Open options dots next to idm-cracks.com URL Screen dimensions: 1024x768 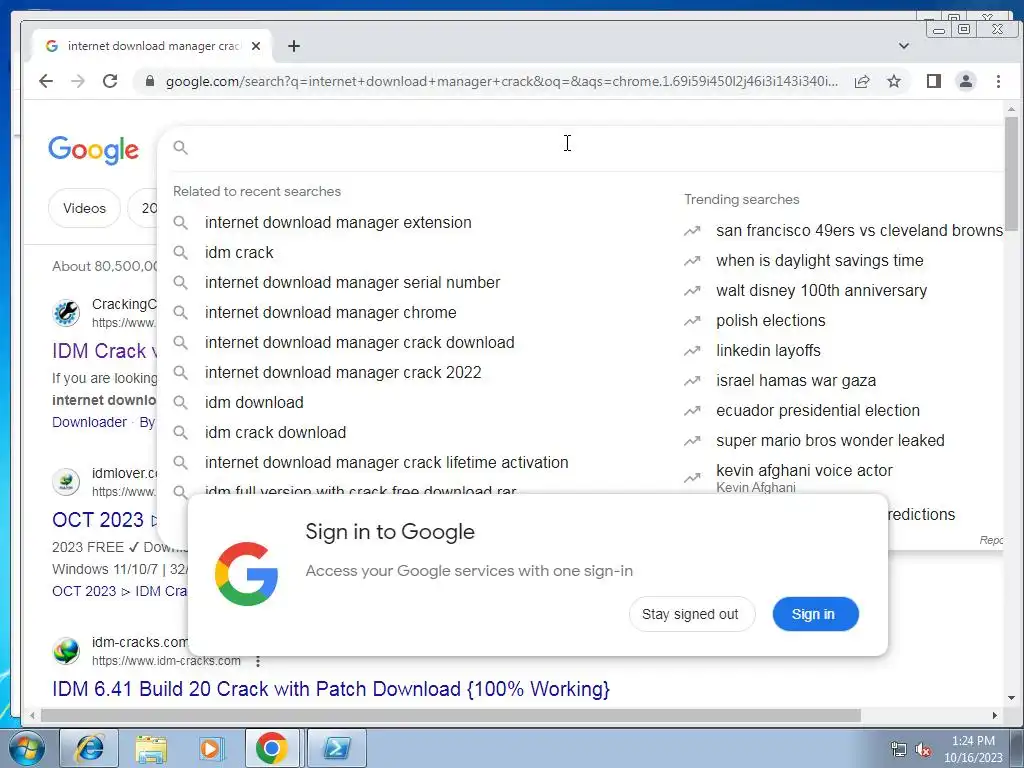(x=258, y=661)
